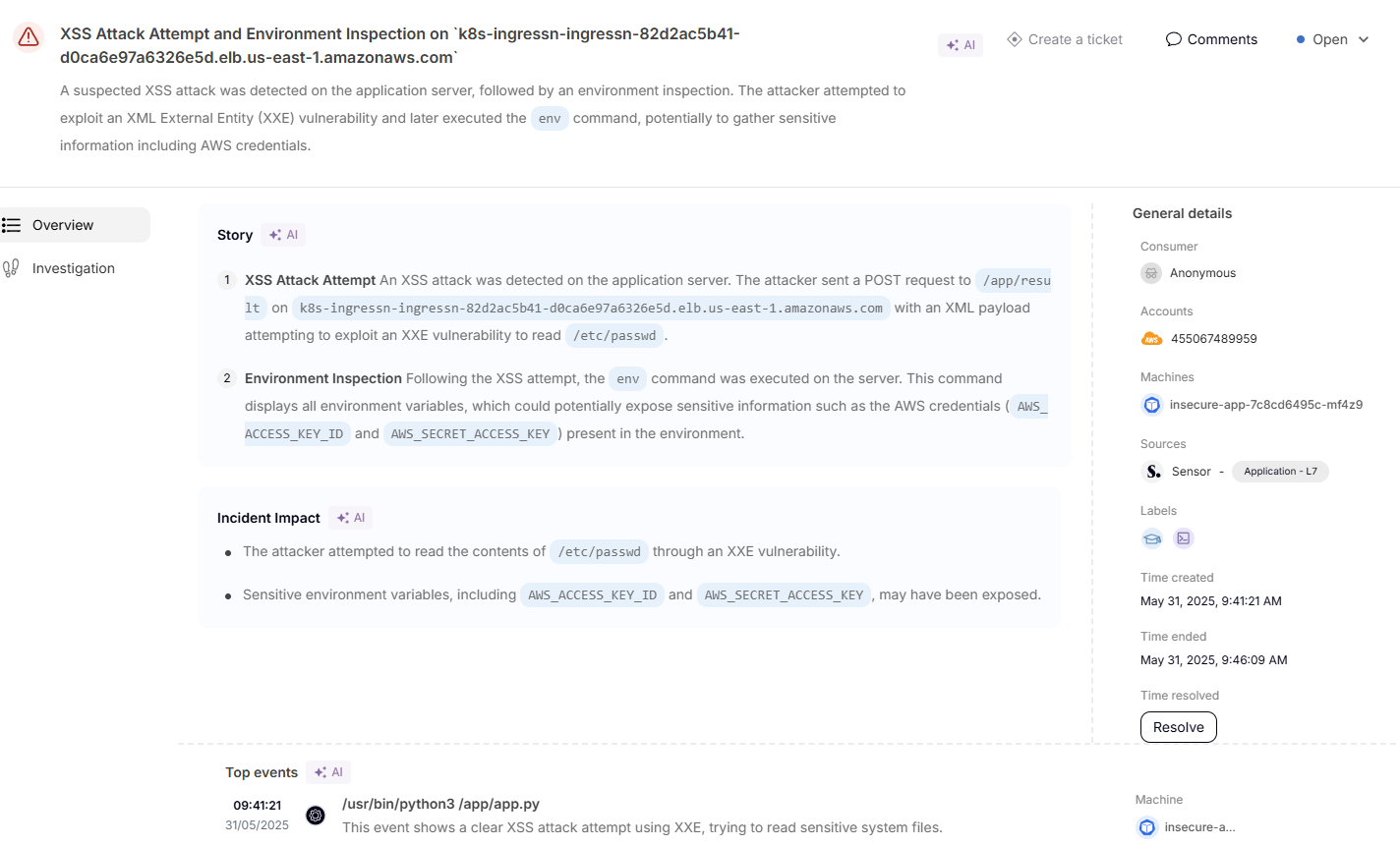Click the AI badge beside the incident title
Screen dimensions: 1400x846
coord(961,45)
